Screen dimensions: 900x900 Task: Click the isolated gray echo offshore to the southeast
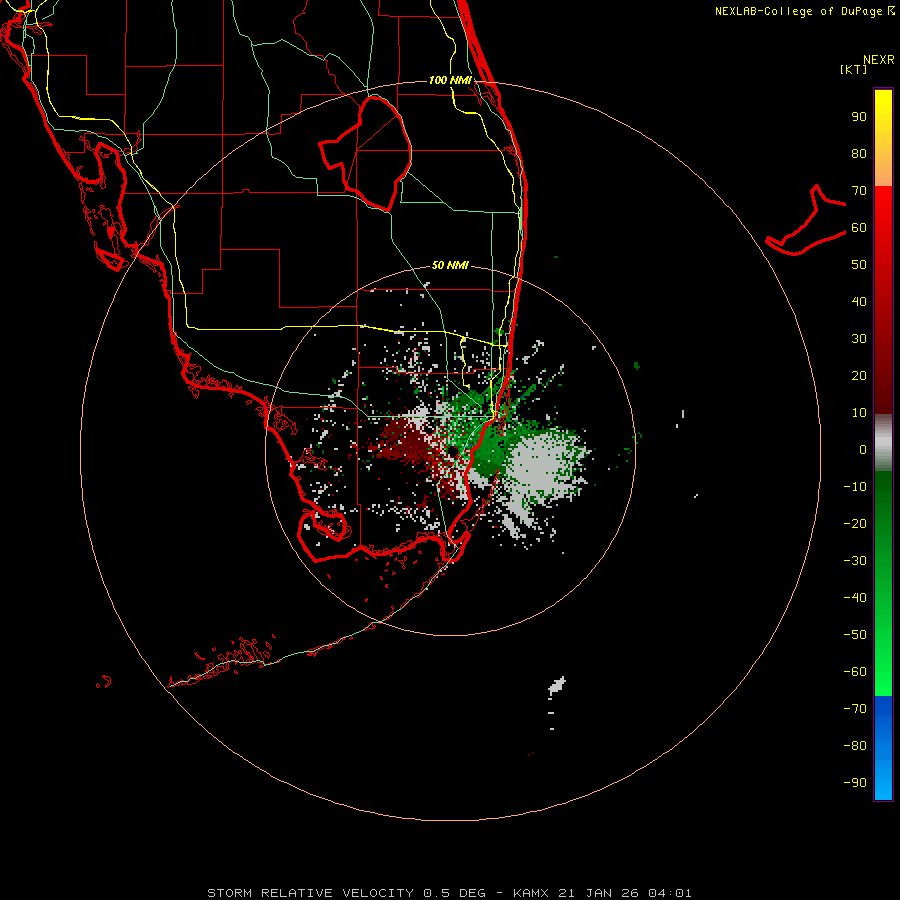tap(557, 685)
